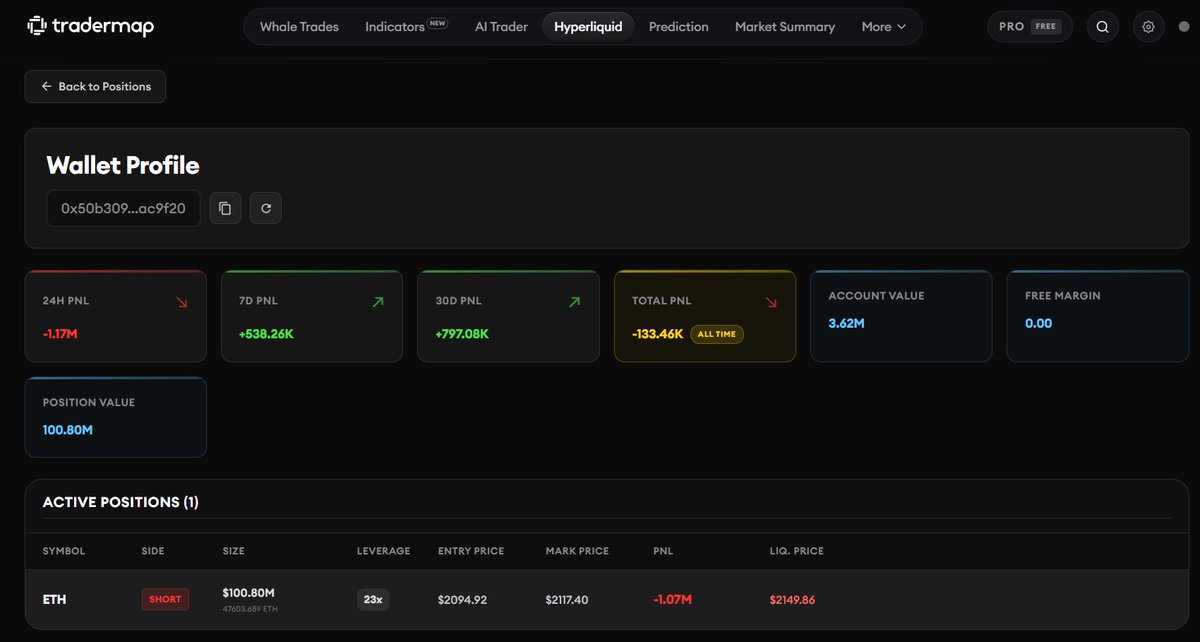Click the 7D PNL up arrow icon
This screenshot has width=1200, height=642.
point(377,302)
